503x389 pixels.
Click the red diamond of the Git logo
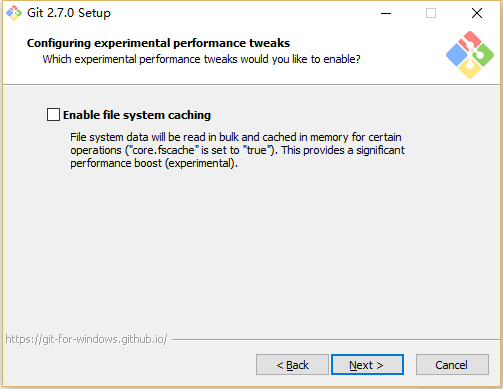click(470, 41)
